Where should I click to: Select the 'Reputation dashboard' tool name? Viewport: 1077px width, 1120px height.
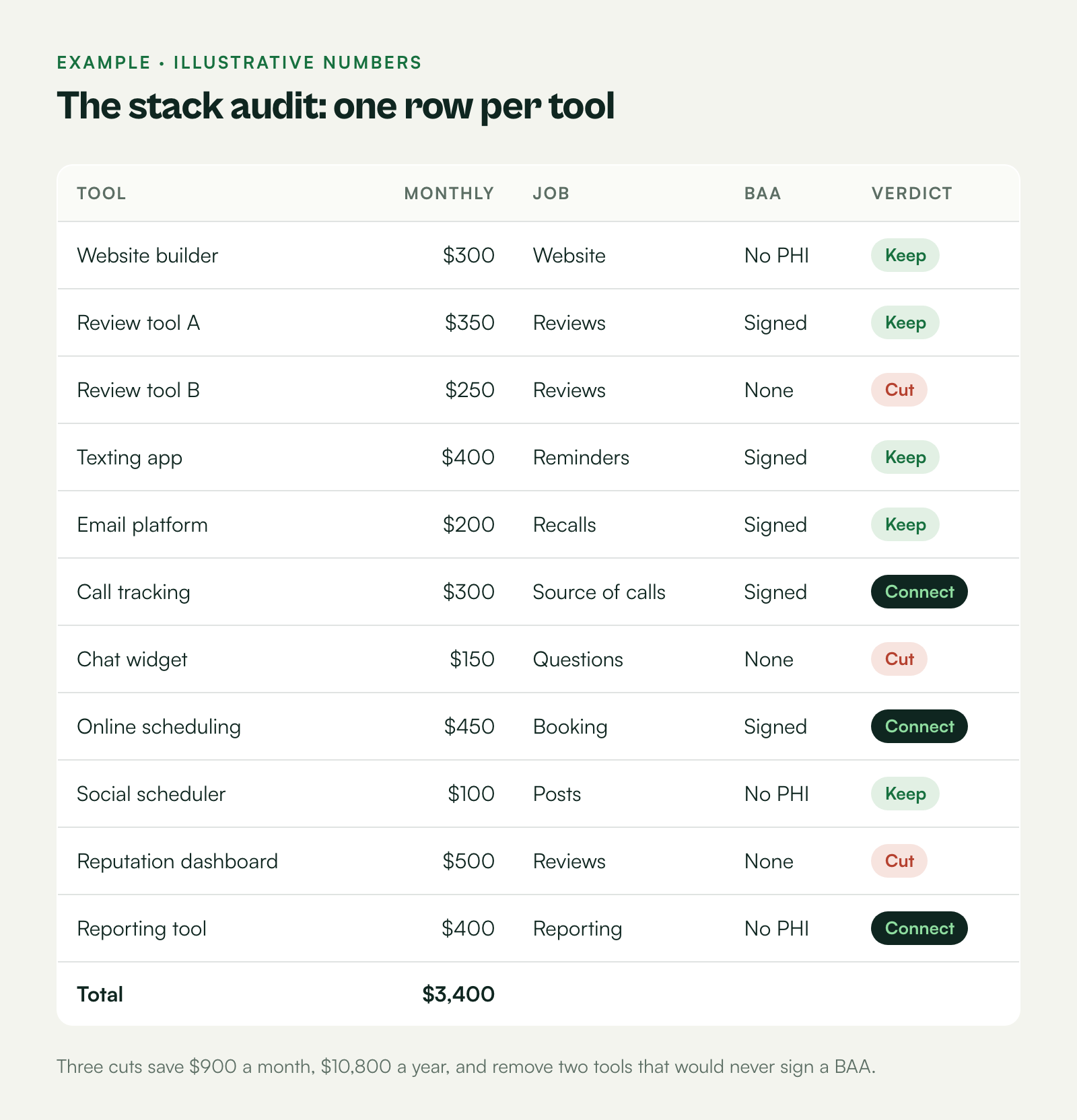coord(178,862)
